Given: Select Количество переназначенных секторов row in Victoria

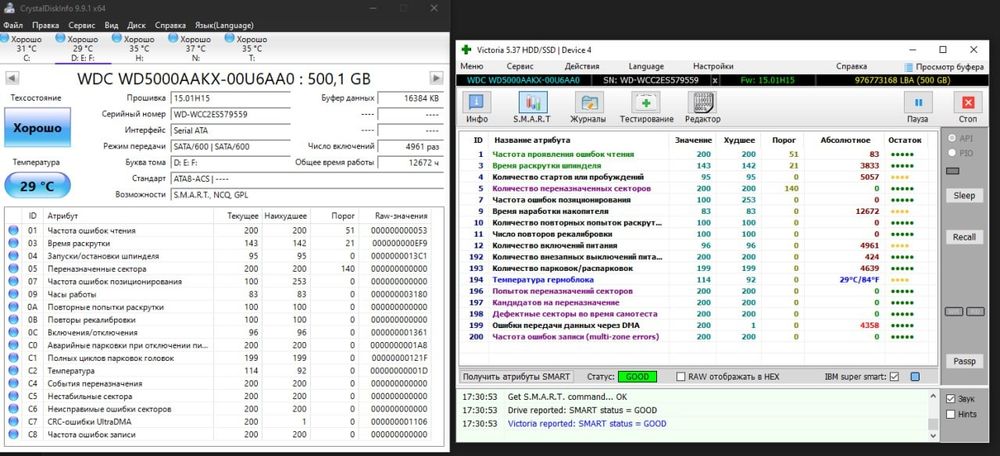Looking at the screenshot, I should 698,189.
